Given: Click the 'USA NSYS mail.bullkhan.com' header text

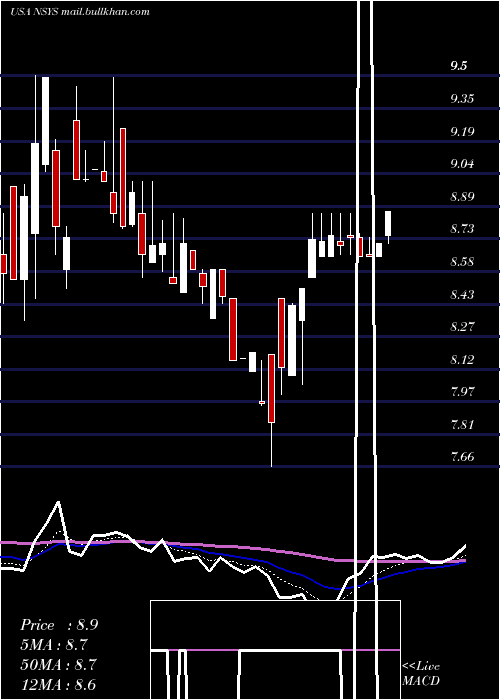Looking at the screenshot, I should coord(79,12).
